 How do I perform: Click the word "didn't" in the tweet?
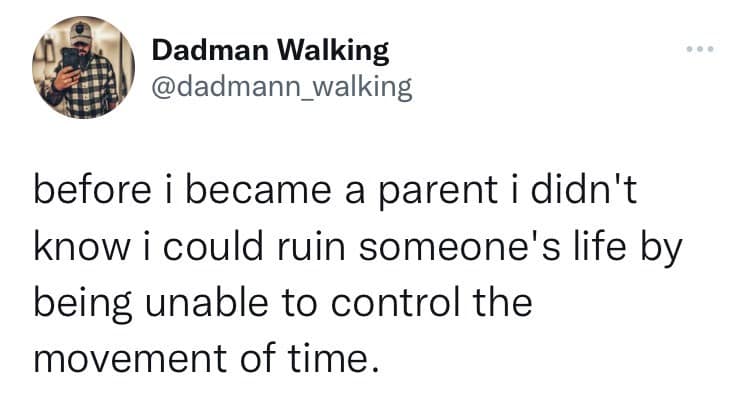pos(597,191)
